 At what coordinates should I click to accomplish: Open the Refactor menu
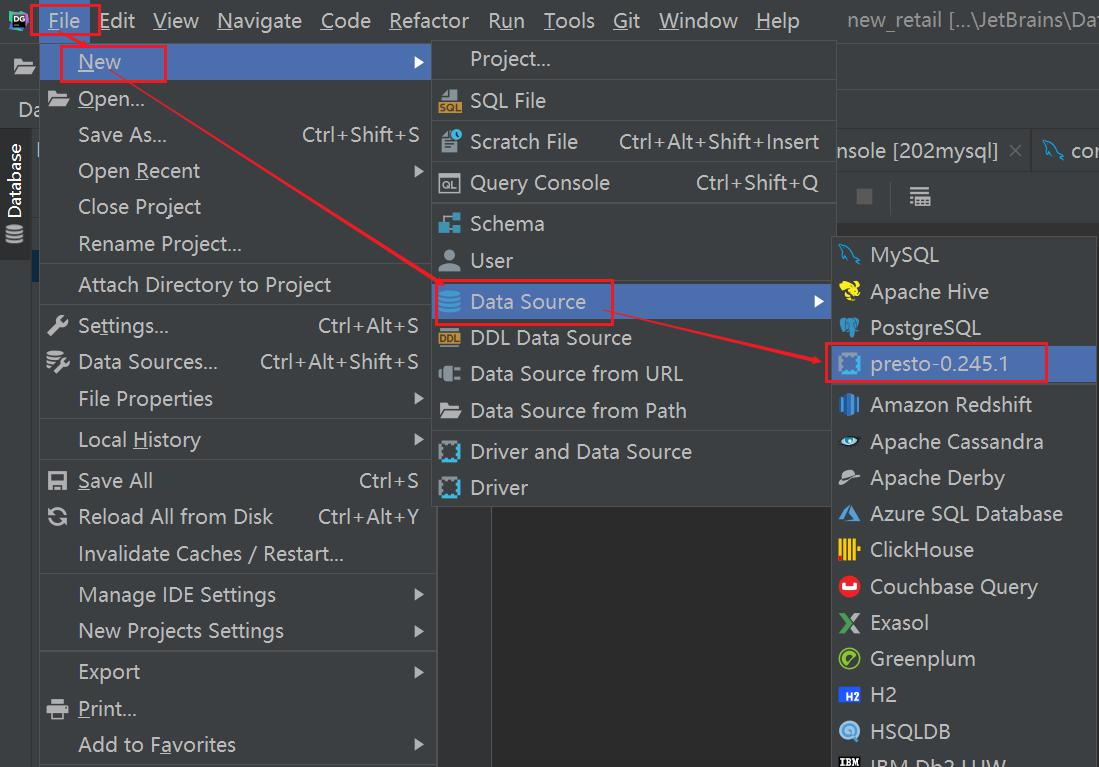tap(429, 21)
